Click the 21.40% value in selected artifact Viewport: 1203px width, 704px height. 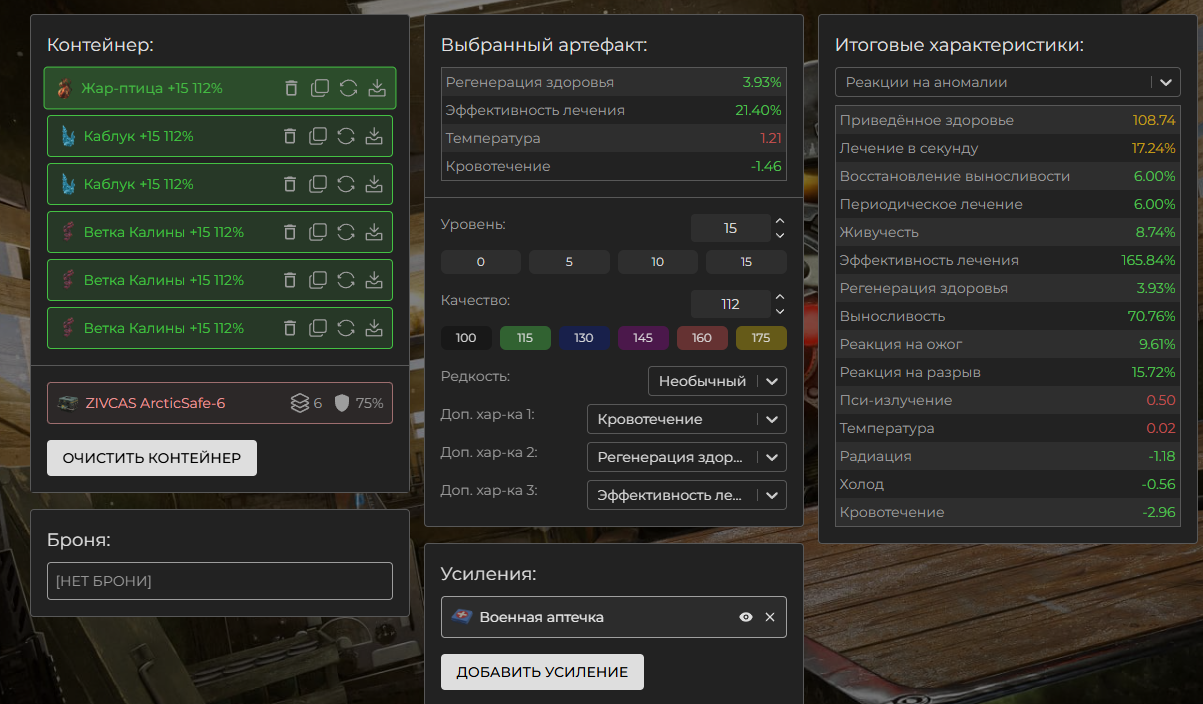click(758, 110)
